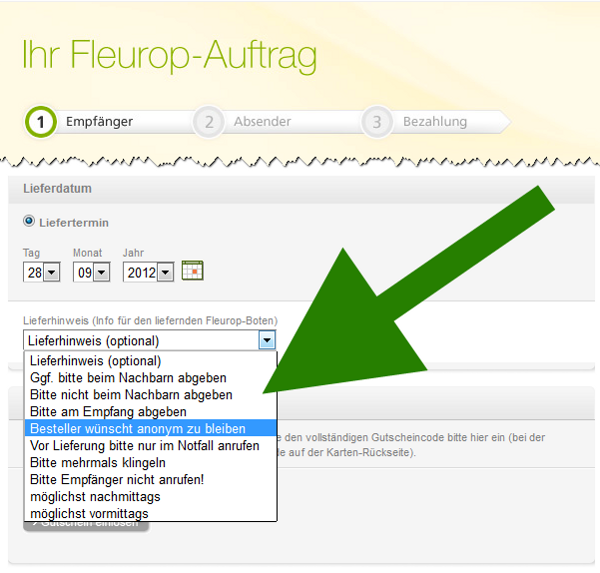The height and width of the screenshot is (573, 600).
Task: Choose 'Bitte Empfänger nicht anrufen!' option
Action: tap(150, 479)
